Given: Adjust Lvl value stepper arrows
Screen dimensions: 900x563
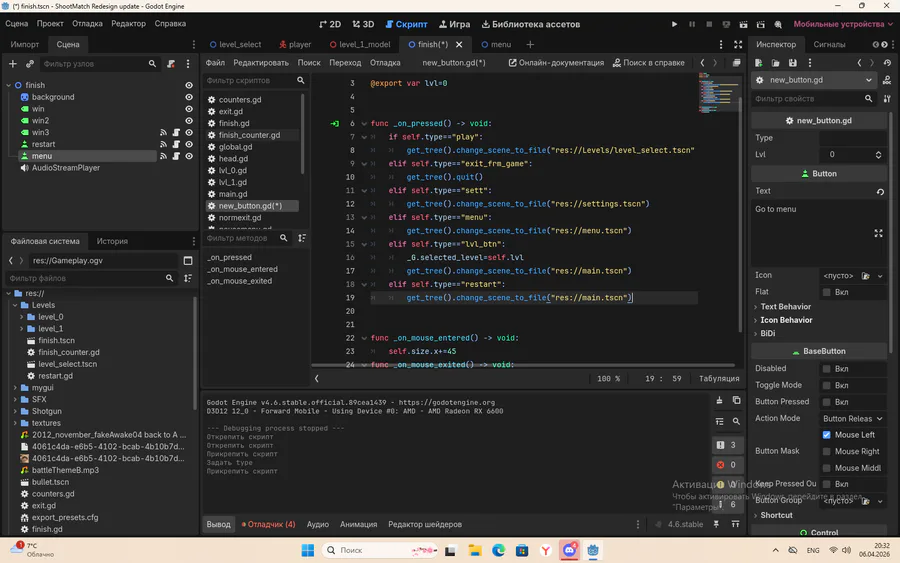Looking at the screenshot, I should click(878, 154).
